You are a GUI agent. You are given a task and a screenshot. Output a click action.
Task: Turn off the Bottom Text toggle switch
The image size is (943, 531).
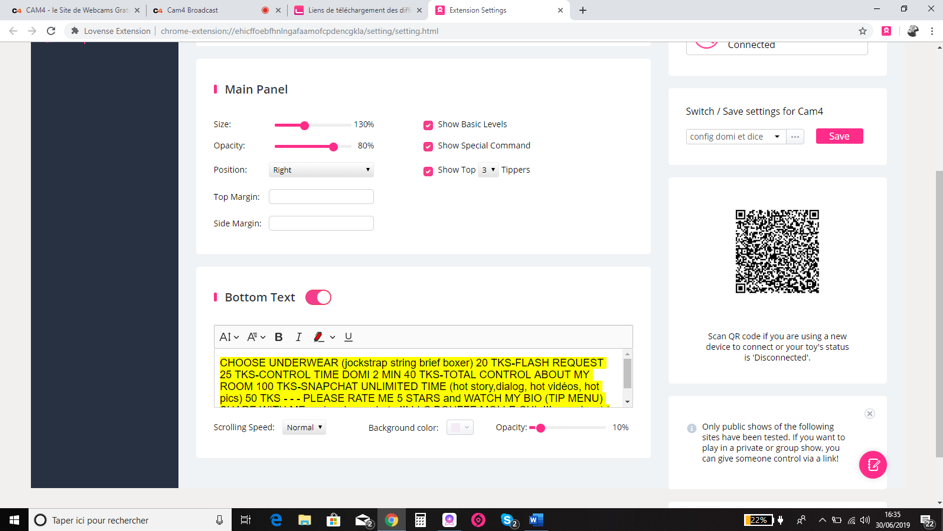[x=318, y=297]
